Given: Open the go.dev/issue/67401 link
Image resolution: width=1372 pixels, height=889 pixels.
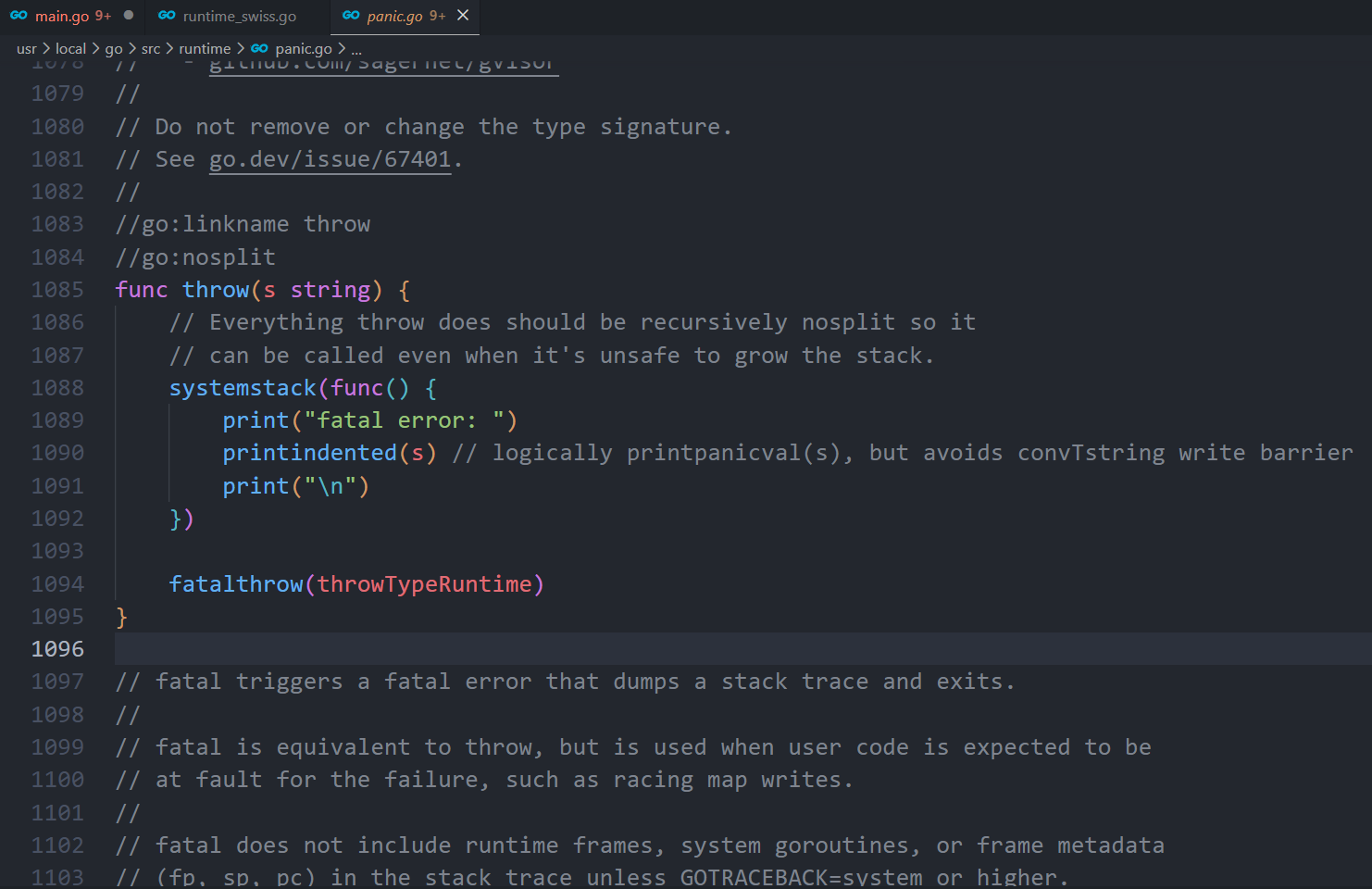Looking at the screenshot, I should pos(330,159).
